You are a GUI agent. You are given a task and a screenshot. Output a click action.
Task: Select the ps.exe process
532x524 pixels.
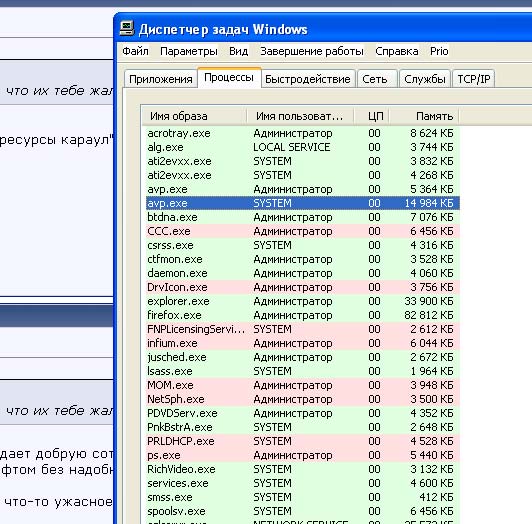click(303, 455)
